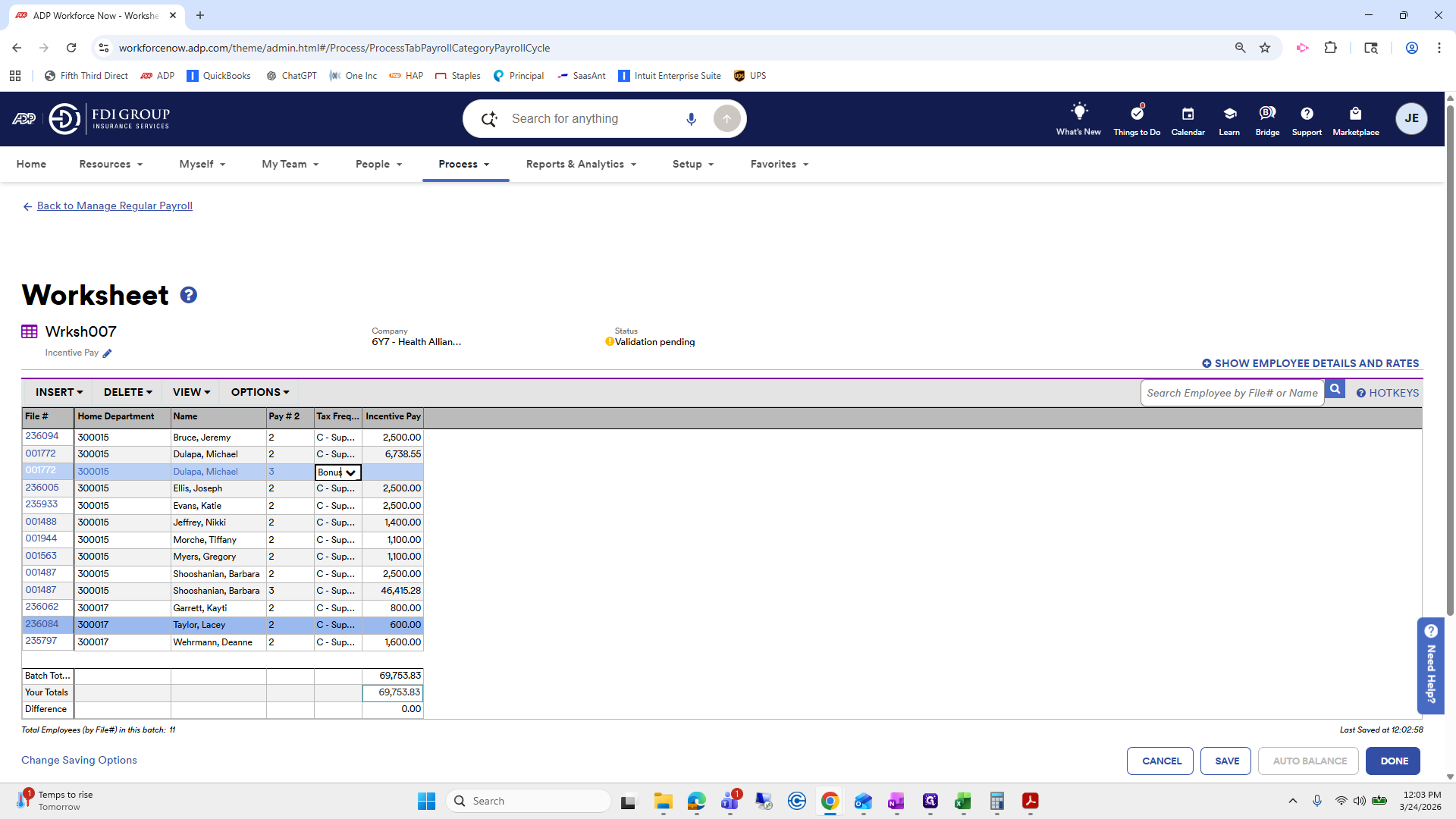Open the People navigation menu
The width and height of the screenshot is (1456, 819).
tap(378, 164)
